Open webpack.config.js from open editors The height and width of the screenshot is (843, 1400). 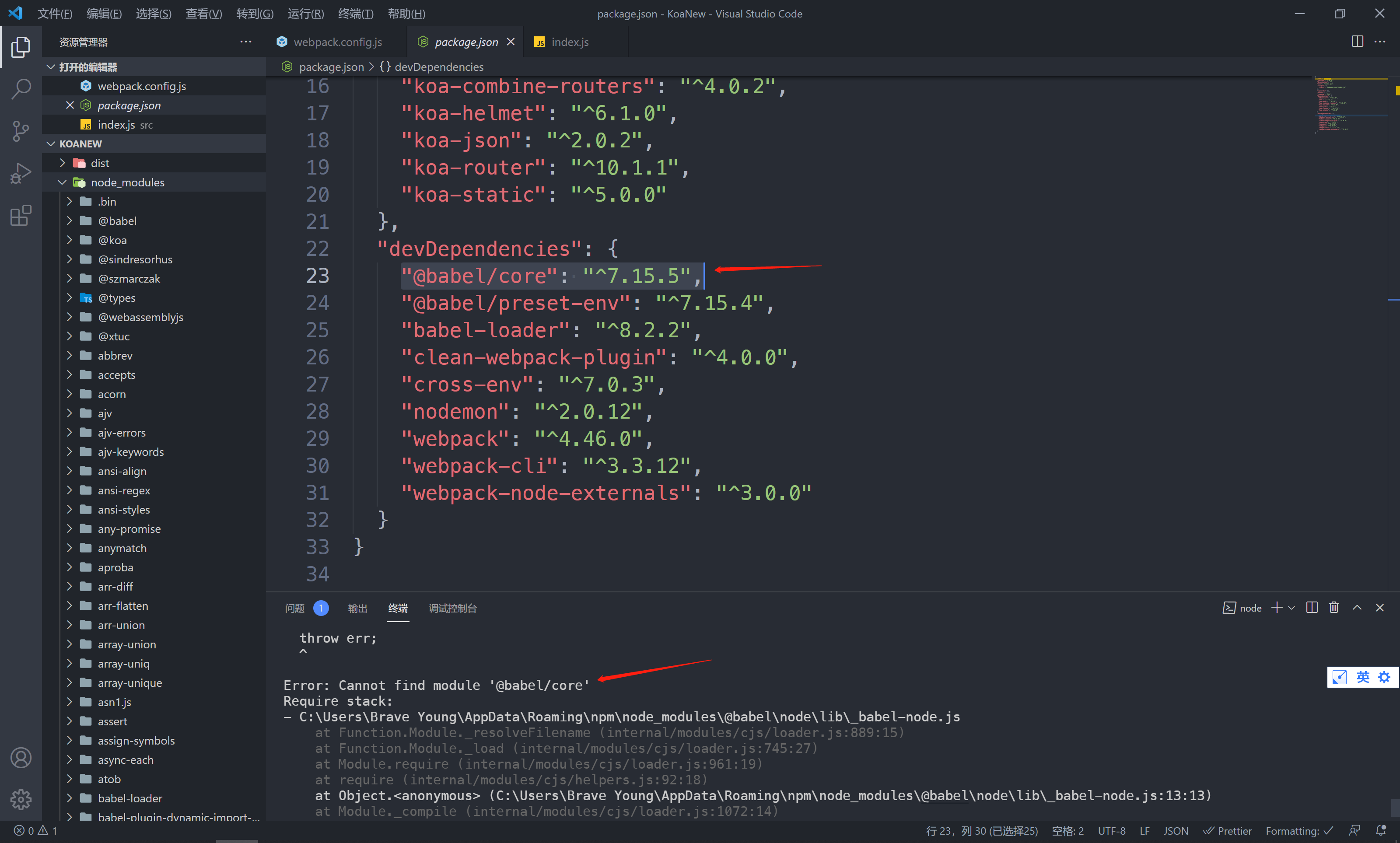pyautogui.click(x=154, y=86)
